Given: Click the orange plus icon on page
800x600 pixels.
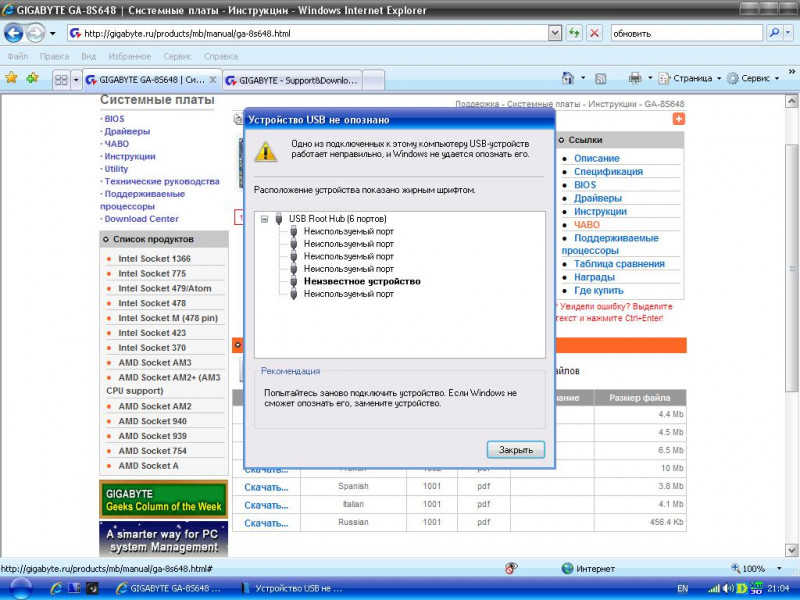Looking at the screenshot, I should click(x=679, y=119).
